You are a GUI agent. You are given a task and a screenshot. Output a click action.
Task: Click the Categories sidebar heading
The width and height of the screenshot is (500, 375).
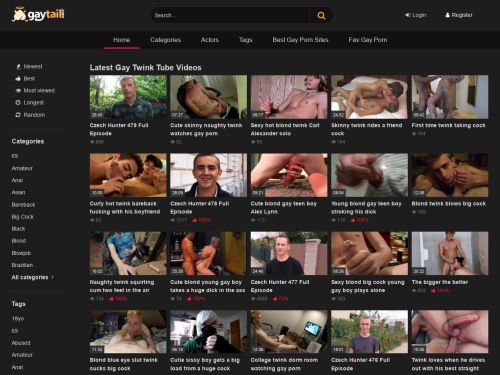pyautogui.click(x=28, y=141)
